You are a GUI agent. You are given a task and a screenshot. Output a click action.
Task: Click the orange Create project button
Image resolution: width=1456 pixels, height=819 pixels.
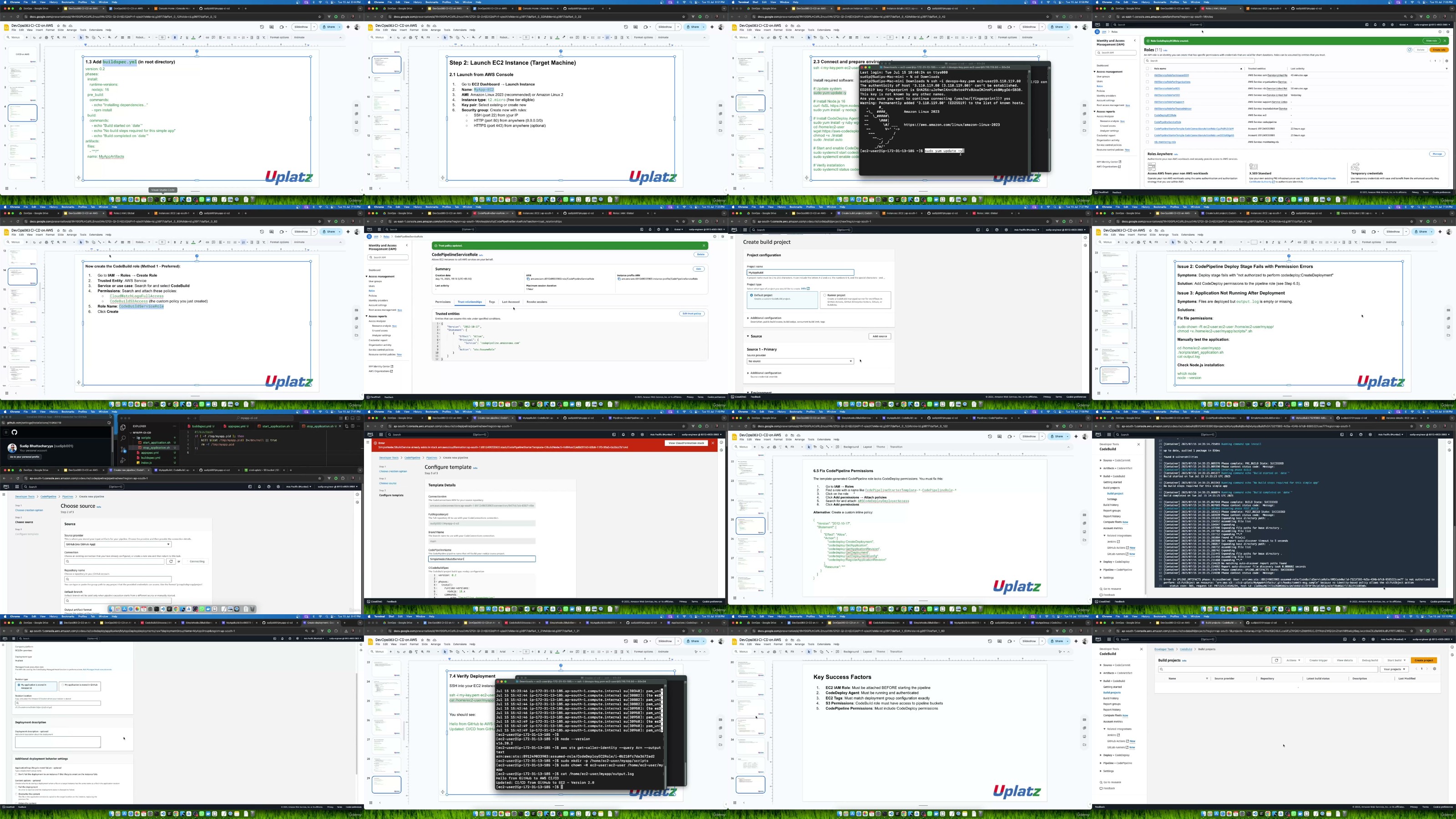tap(1423, 660)
